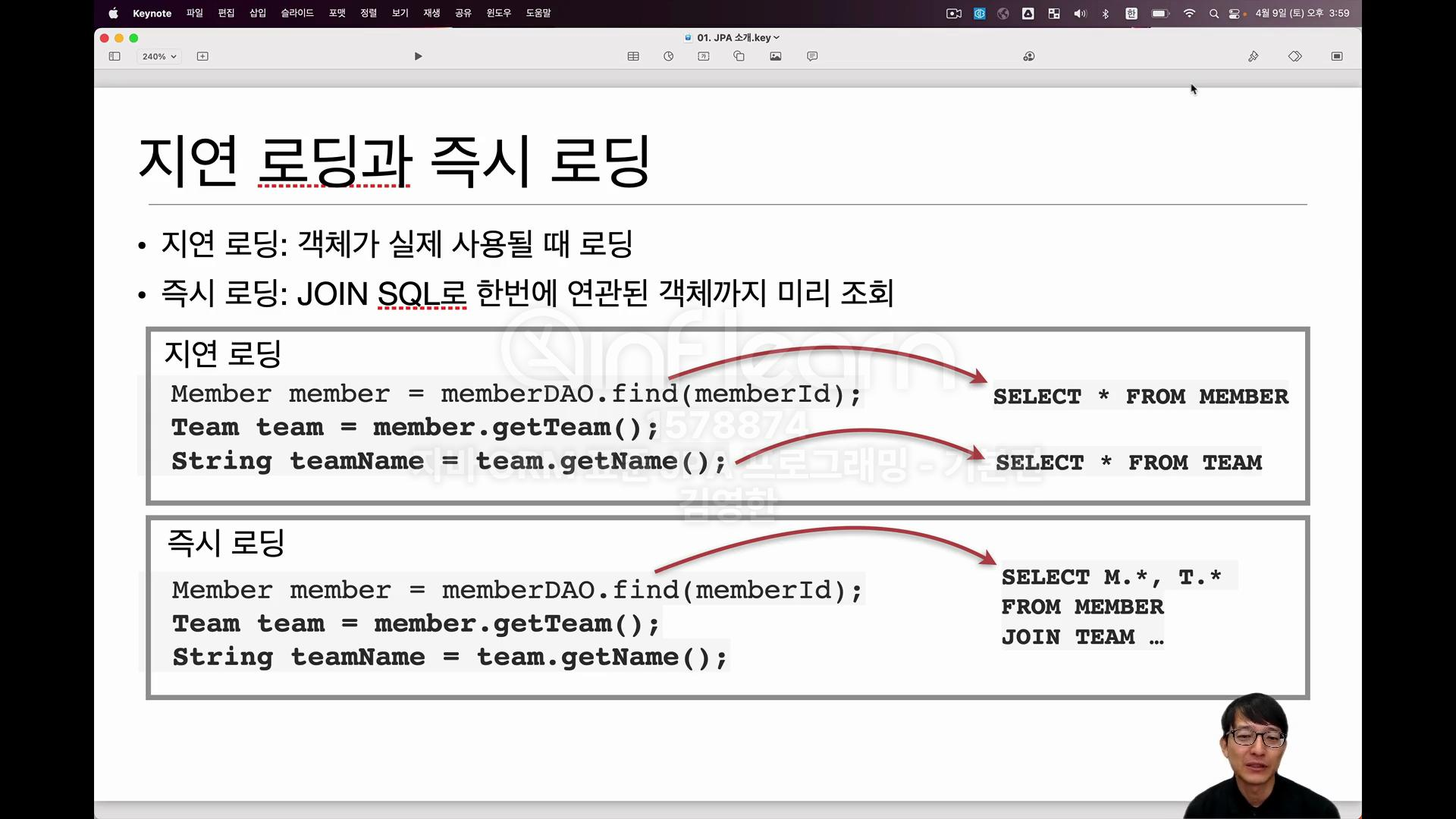
Task: Click the Spotlight search icon
Action: (1213, 13)
